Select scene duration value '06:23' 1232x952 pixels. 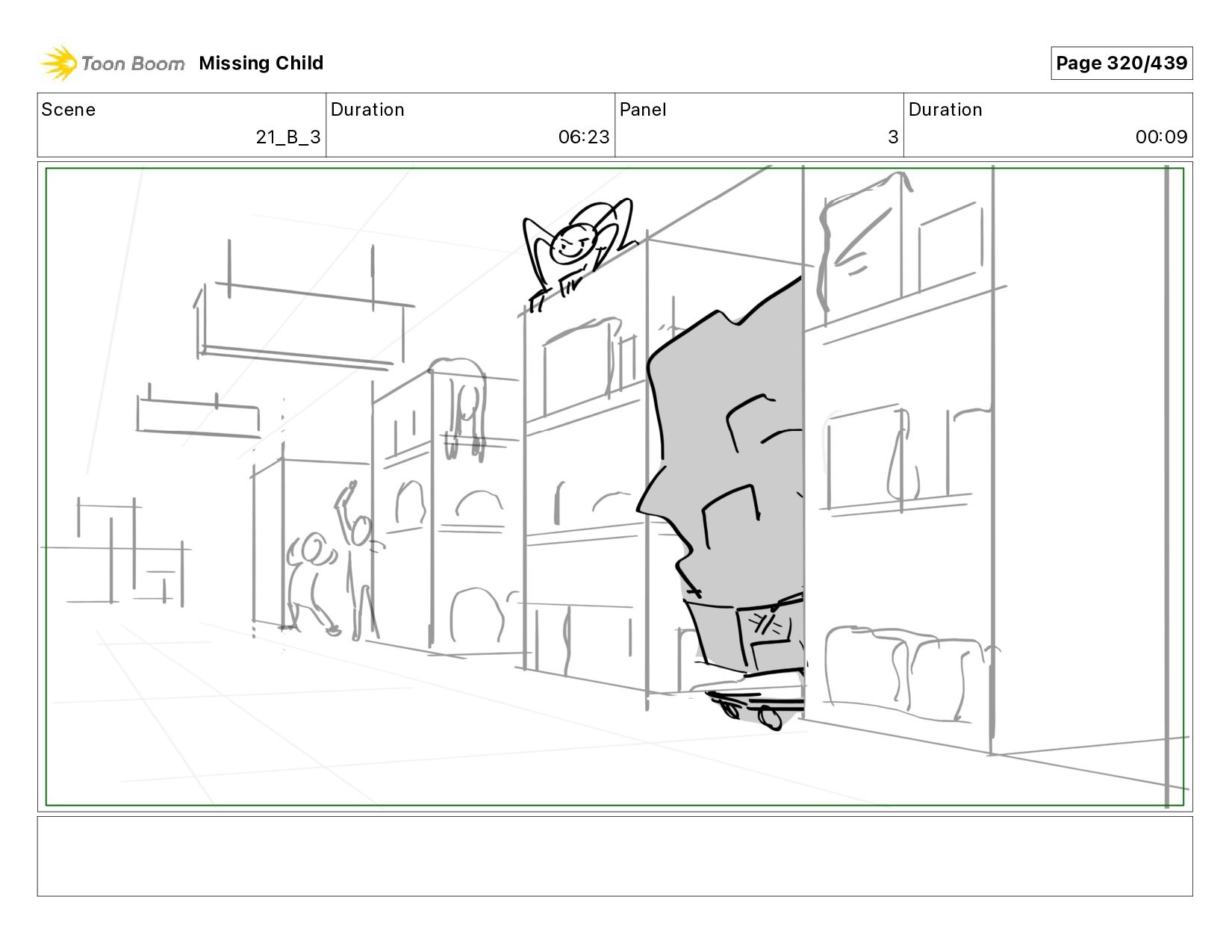(584, 137)
